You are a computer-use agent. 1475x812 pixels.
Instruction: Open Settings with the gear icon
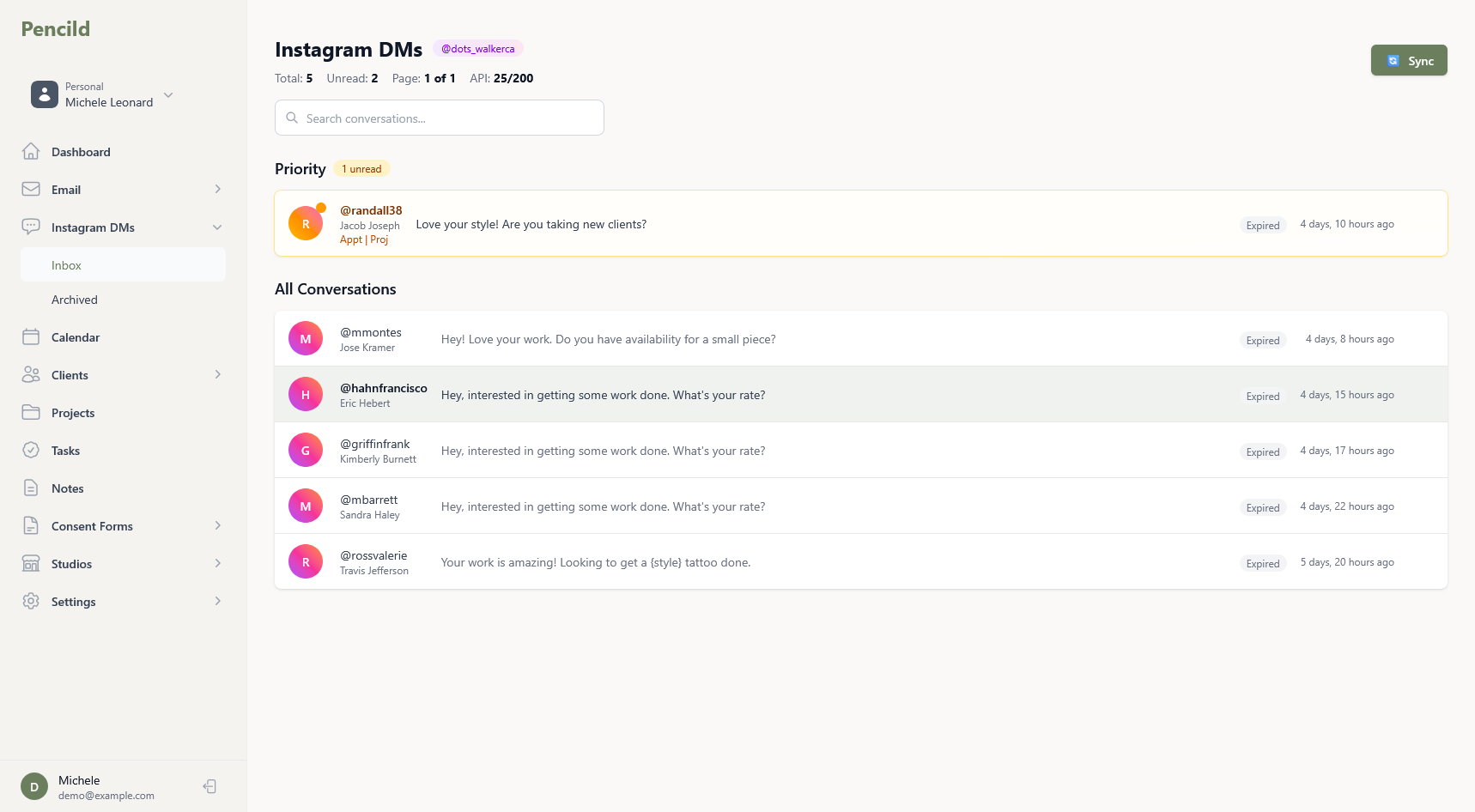click(31, 601)
